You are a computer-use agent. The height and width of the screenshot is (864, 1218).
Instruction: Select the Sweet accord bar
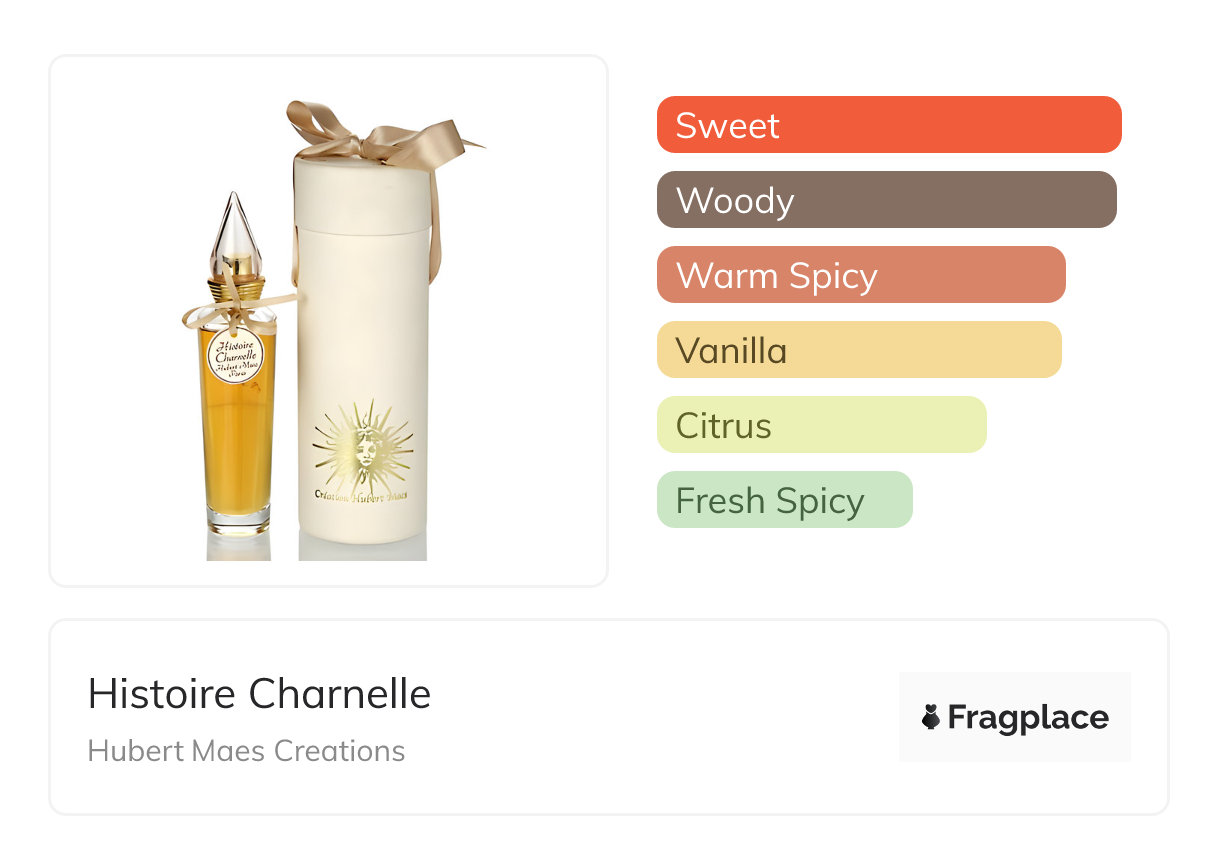[x=889, y=125]
